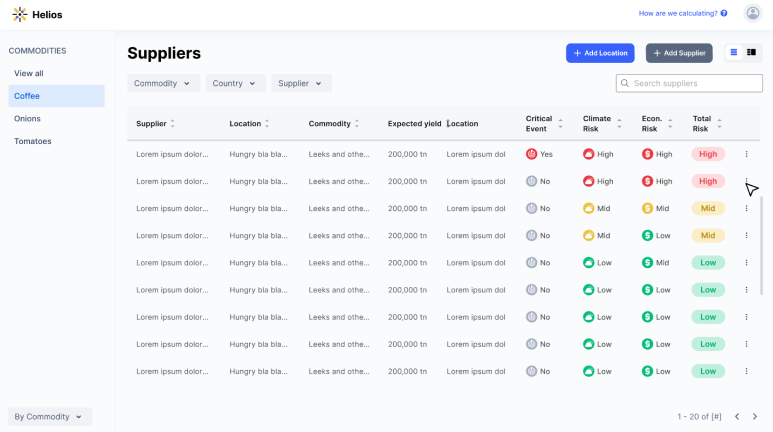The width and height of the screenshot is (773, 432).
Task: Focus the Search suppliers field
Action: tap(689, 83)
